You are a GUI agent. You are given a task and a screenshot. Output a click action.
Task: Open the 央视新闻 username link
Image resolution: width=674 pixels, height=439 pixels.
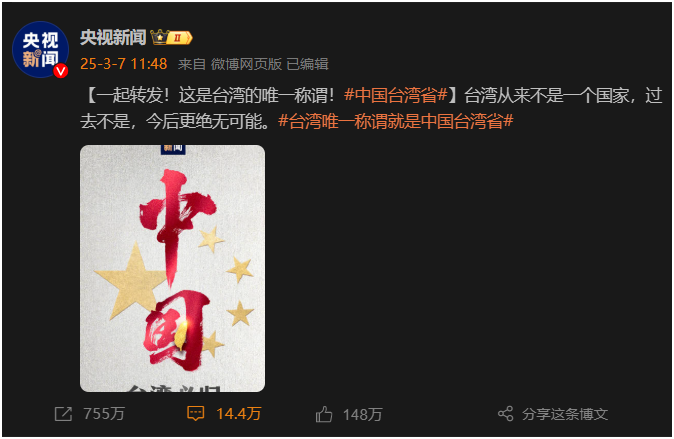[113, 37]
